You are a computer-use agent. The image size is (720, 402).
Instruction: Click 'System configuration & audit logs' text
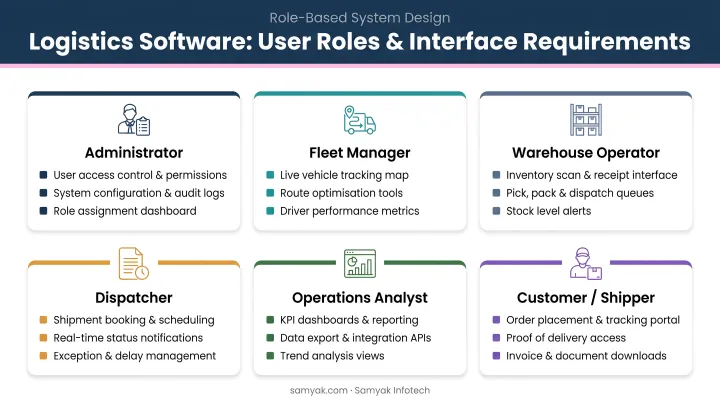pos(139,193)
